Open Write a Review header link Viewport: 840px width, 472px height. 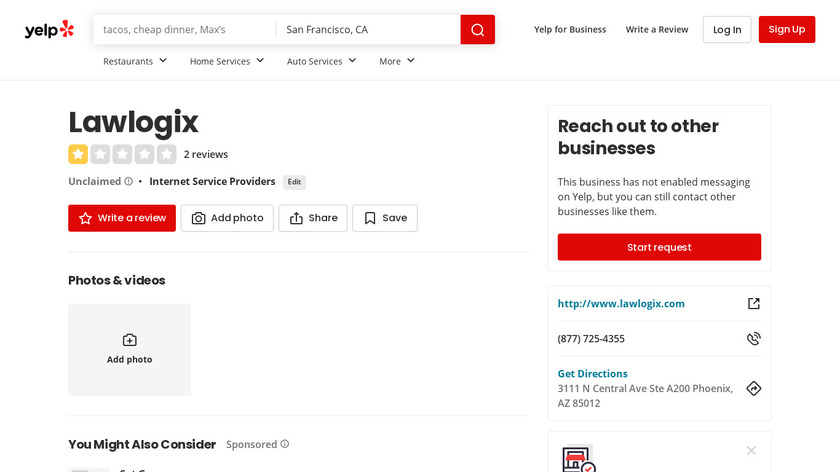[x=657, y=29]
